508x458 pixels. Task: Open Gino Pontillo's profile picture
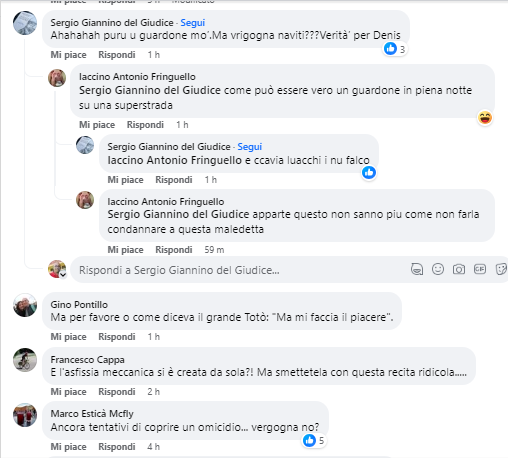click(x=25, y=305)
